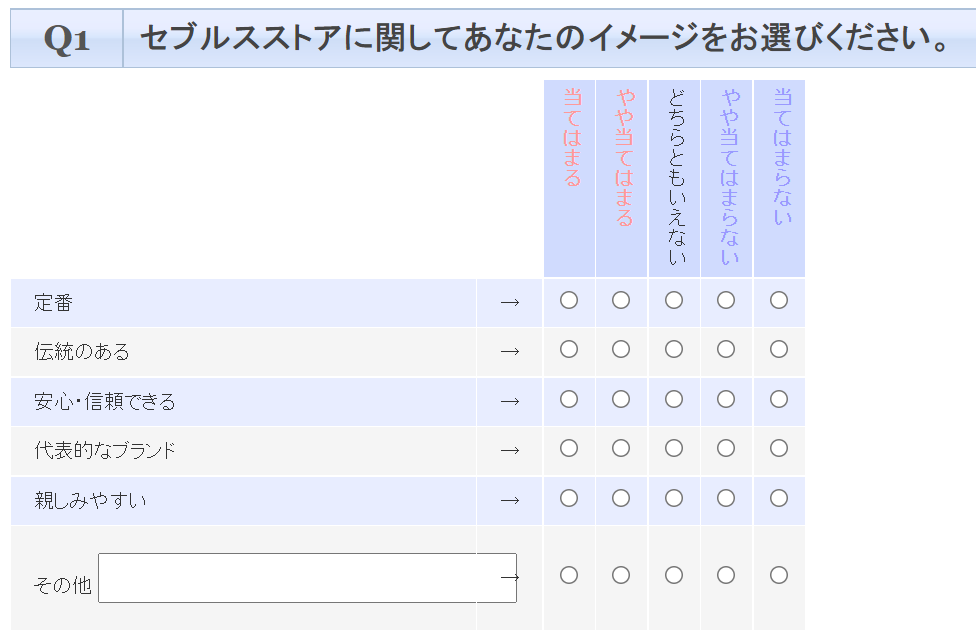Choose やや当てはまらない for その他 row

click(726, 575)
